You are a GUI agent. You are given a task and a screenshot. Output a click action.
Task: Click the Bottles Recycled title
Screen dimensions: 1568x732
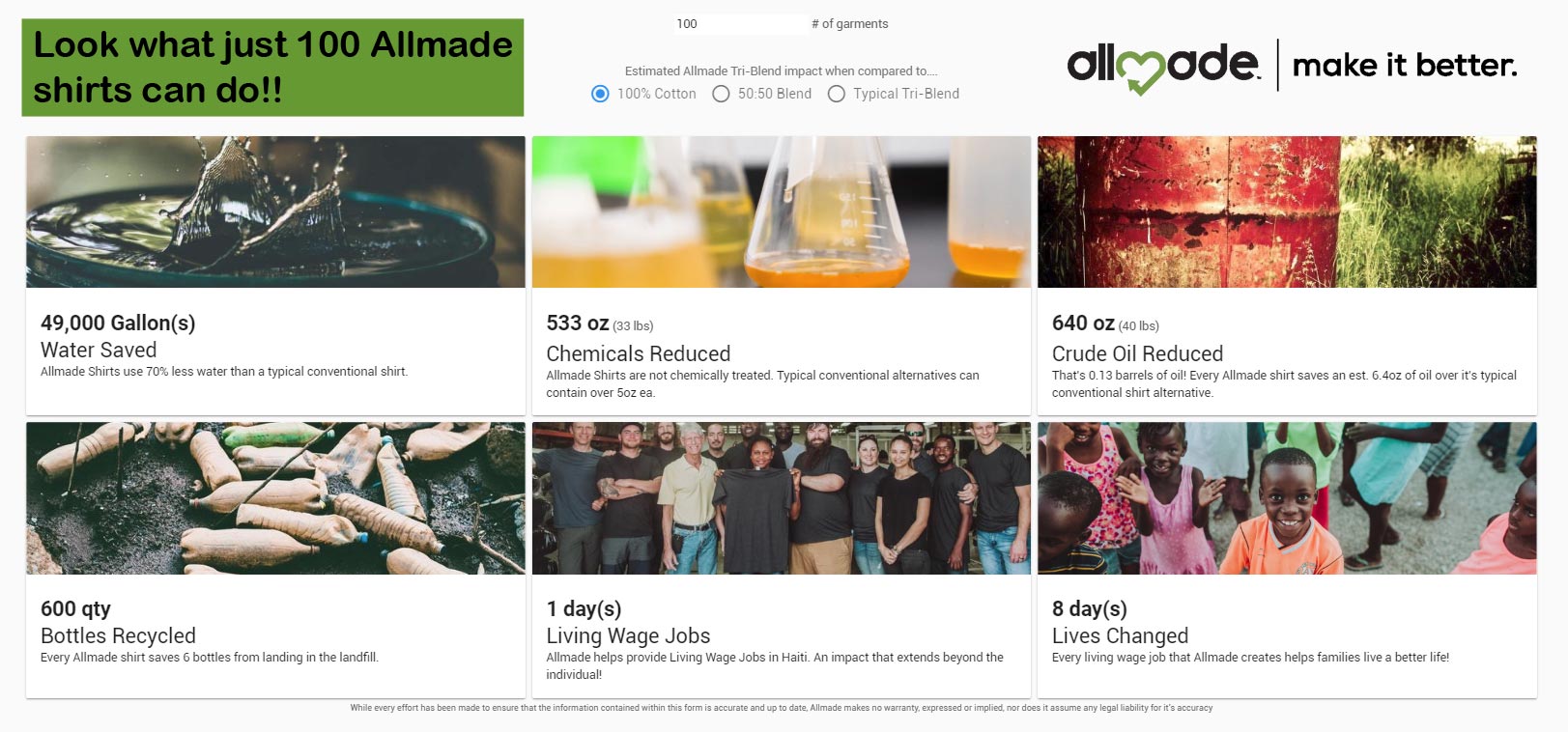118,635
